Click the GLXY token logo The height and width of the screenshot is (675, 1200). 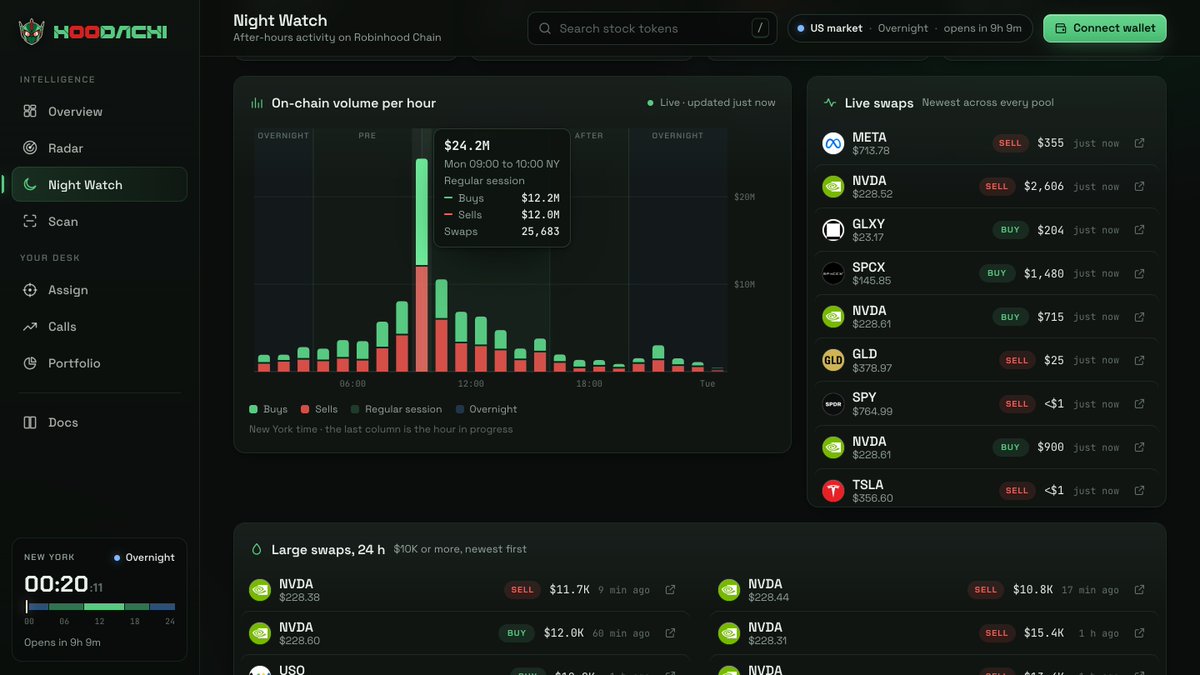[x=833, y=230]
